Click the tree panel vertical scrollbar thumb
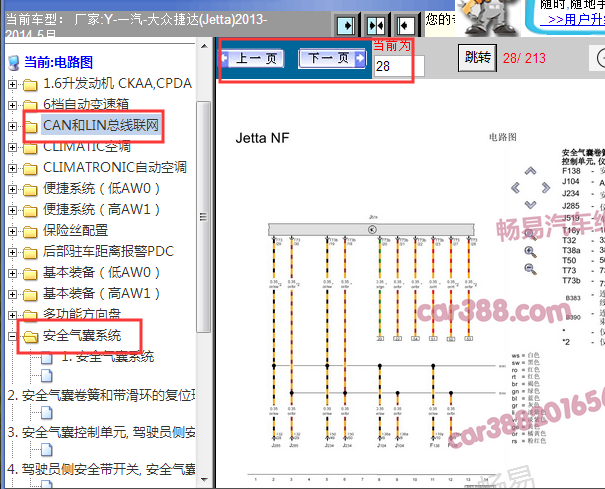Viewport: 605px width, 489px height. pyautogui.click(x=204, y=217)
